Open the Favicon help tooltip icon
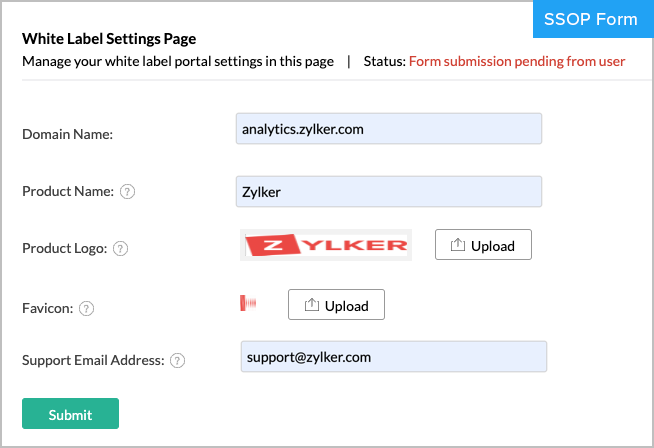The height and width of the screenshot is (448, 654). click(x=86, y=309)
